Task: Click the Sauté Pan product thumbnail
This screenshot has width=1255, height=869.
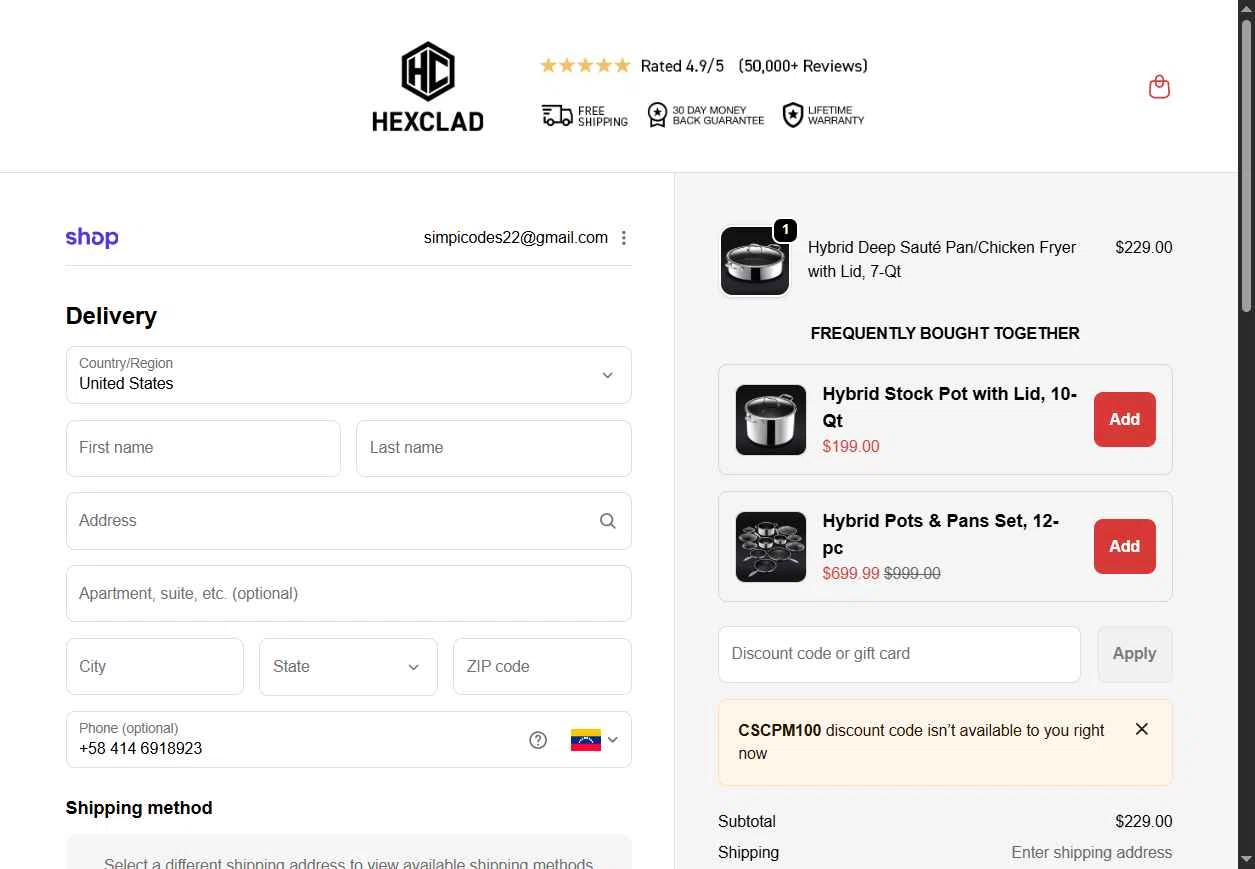Action: pyautogui.click(x=755, y=262)
